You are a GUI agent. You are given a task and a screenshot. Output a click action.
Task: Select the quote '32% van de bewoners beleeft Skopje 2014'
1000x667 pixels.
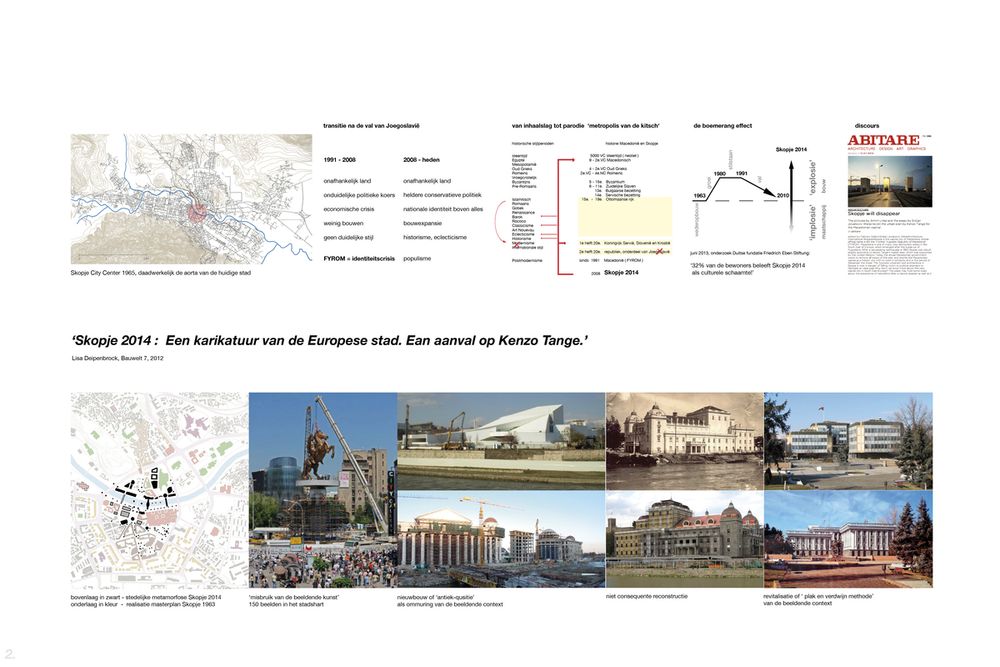(748, 265)
